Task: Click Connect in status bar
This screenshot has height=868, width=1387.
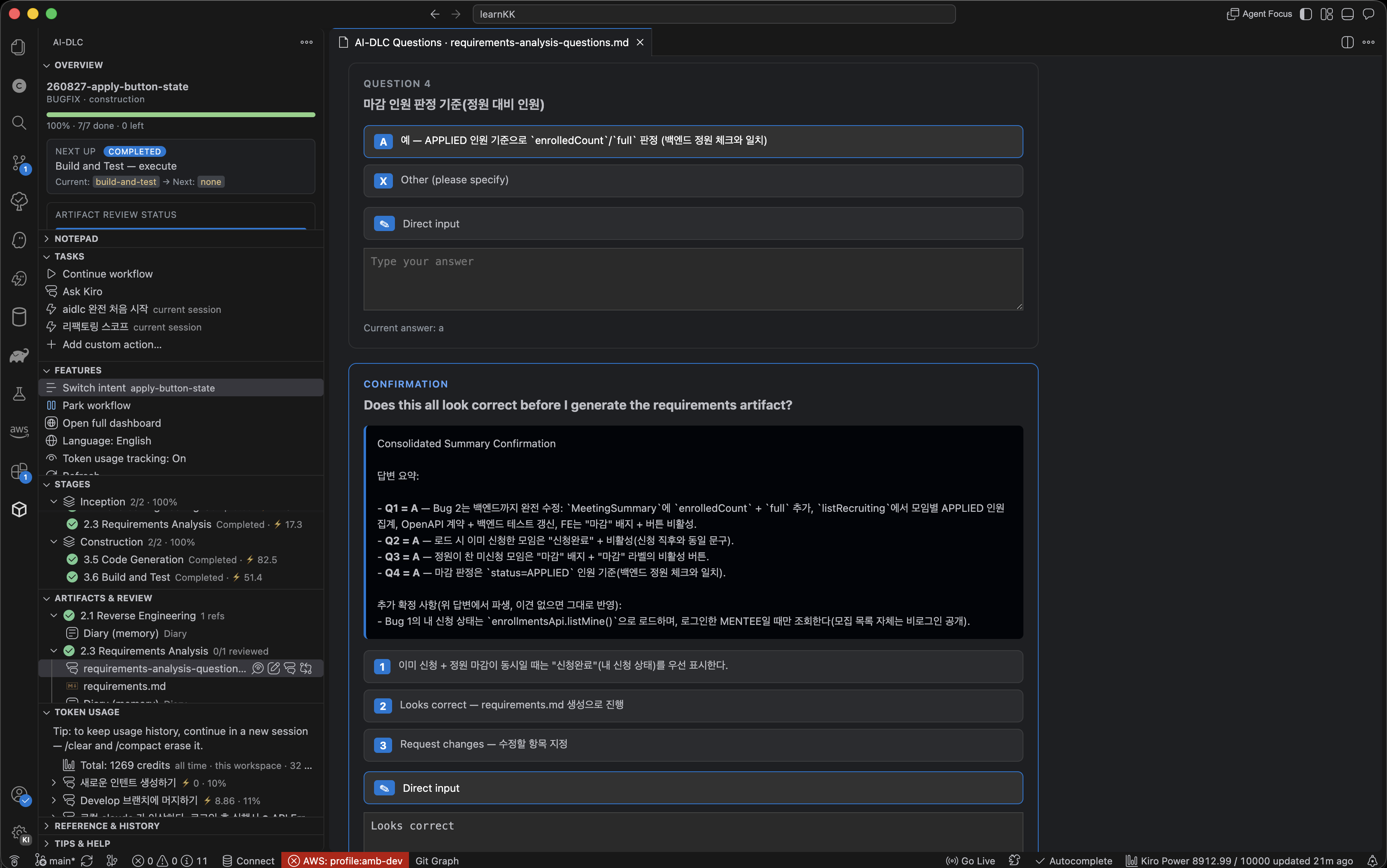Action: 248,860
